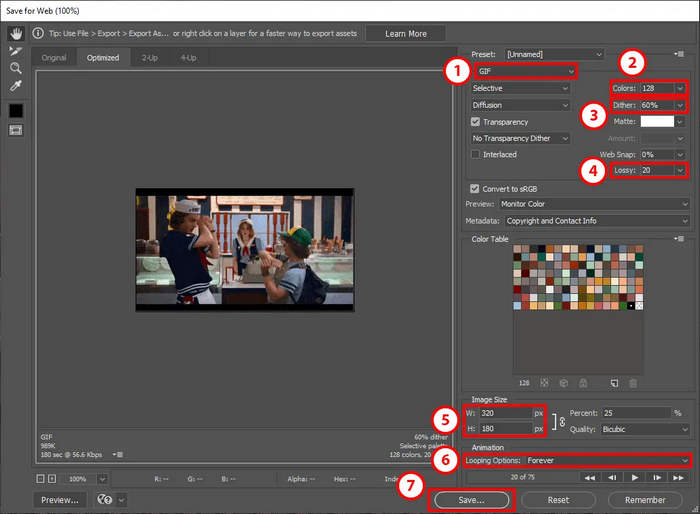700x514 pixels.
Task: Open the GIF file format dropdown
Action: click(x=526, y=71)
